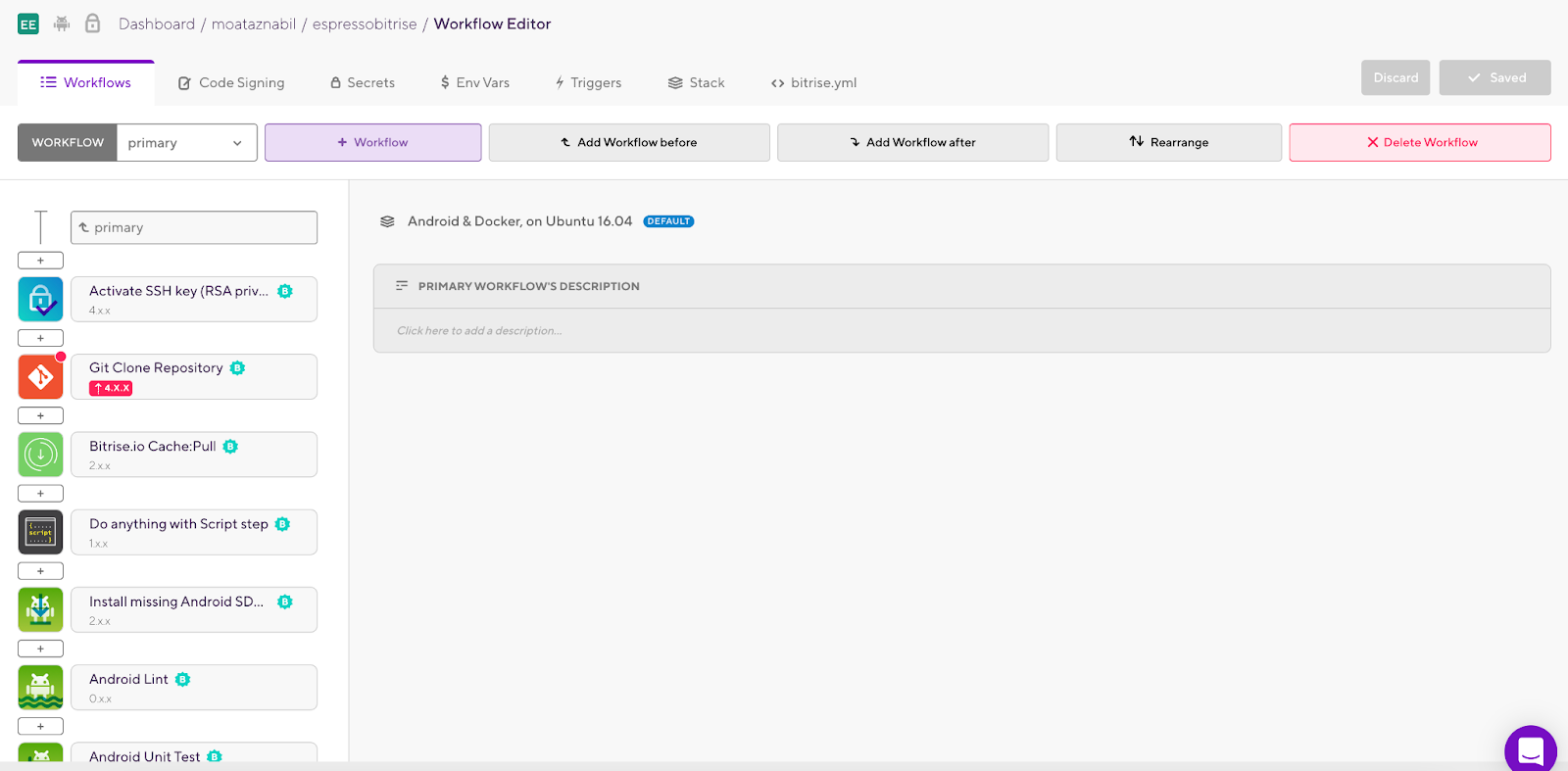Click Delete Workflow
1568x771 pixels.
pyautogui.click(x=1420, y=142)
